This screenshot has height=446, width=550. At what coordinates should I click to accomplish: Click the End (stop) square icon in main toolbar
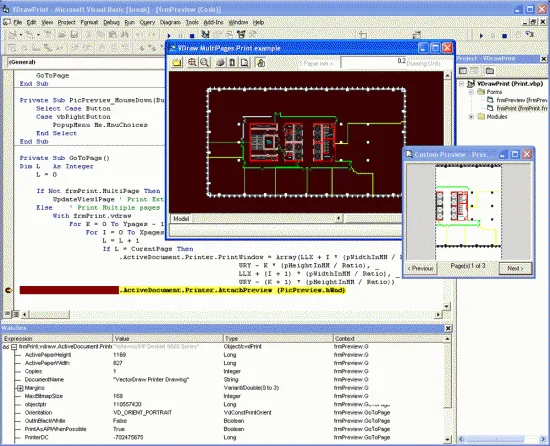pos(192,35)
